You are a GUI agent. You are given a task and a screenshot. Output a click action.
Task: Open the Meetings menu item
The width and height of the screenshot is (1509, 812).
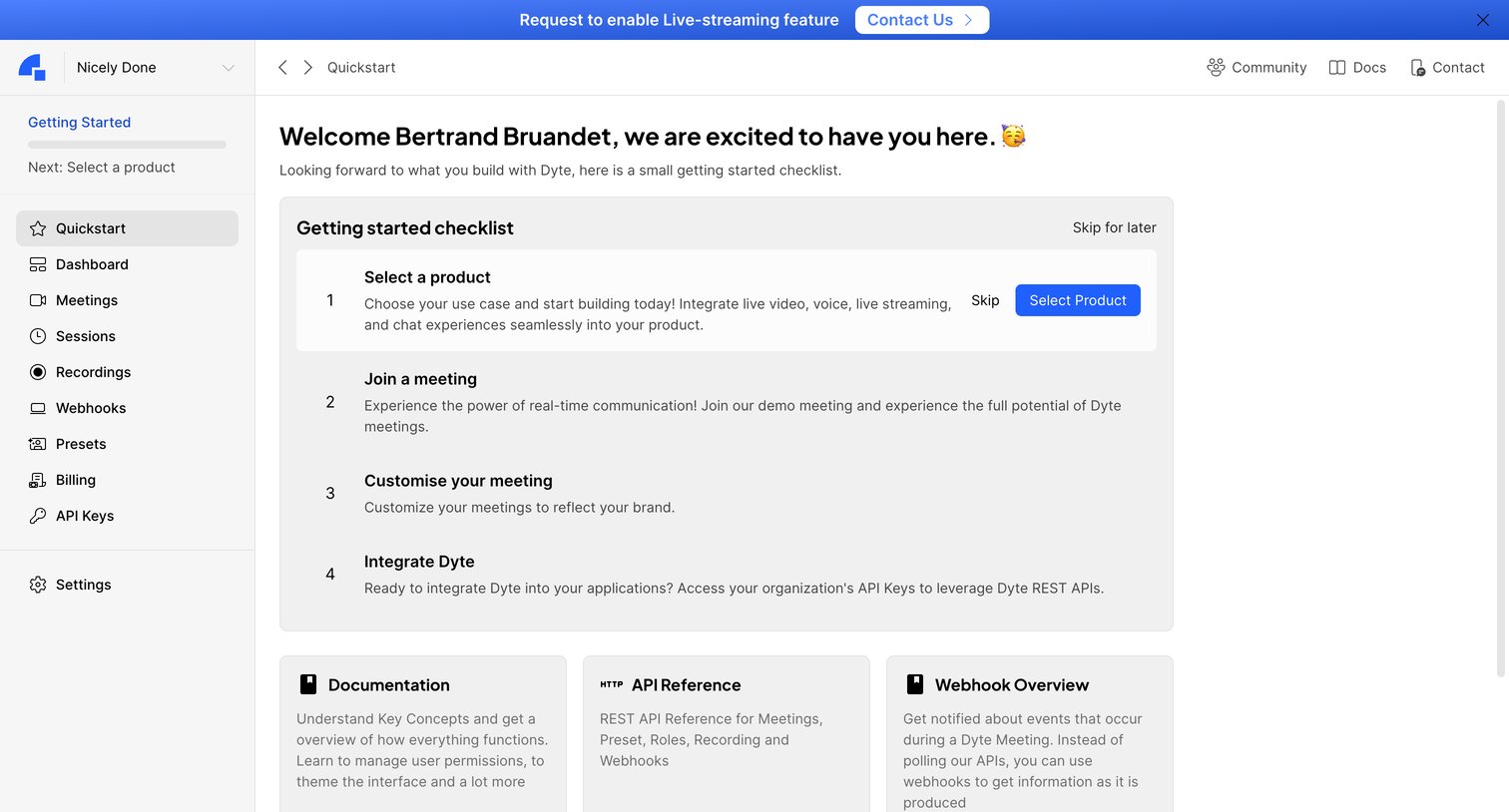[127, 300]
